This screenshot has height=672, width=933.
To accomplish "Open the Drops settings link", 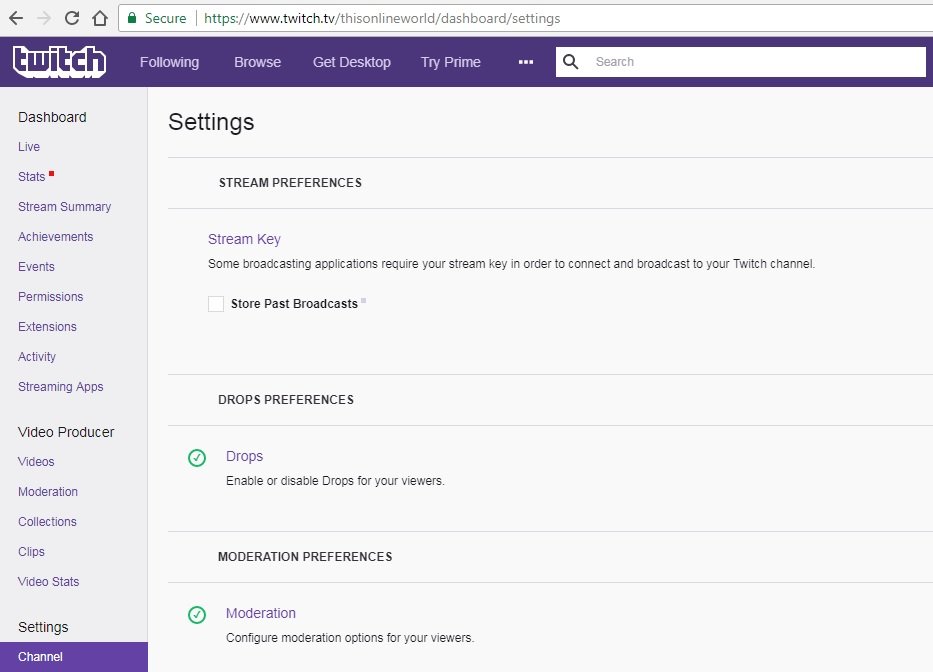I will coord(245,456).
